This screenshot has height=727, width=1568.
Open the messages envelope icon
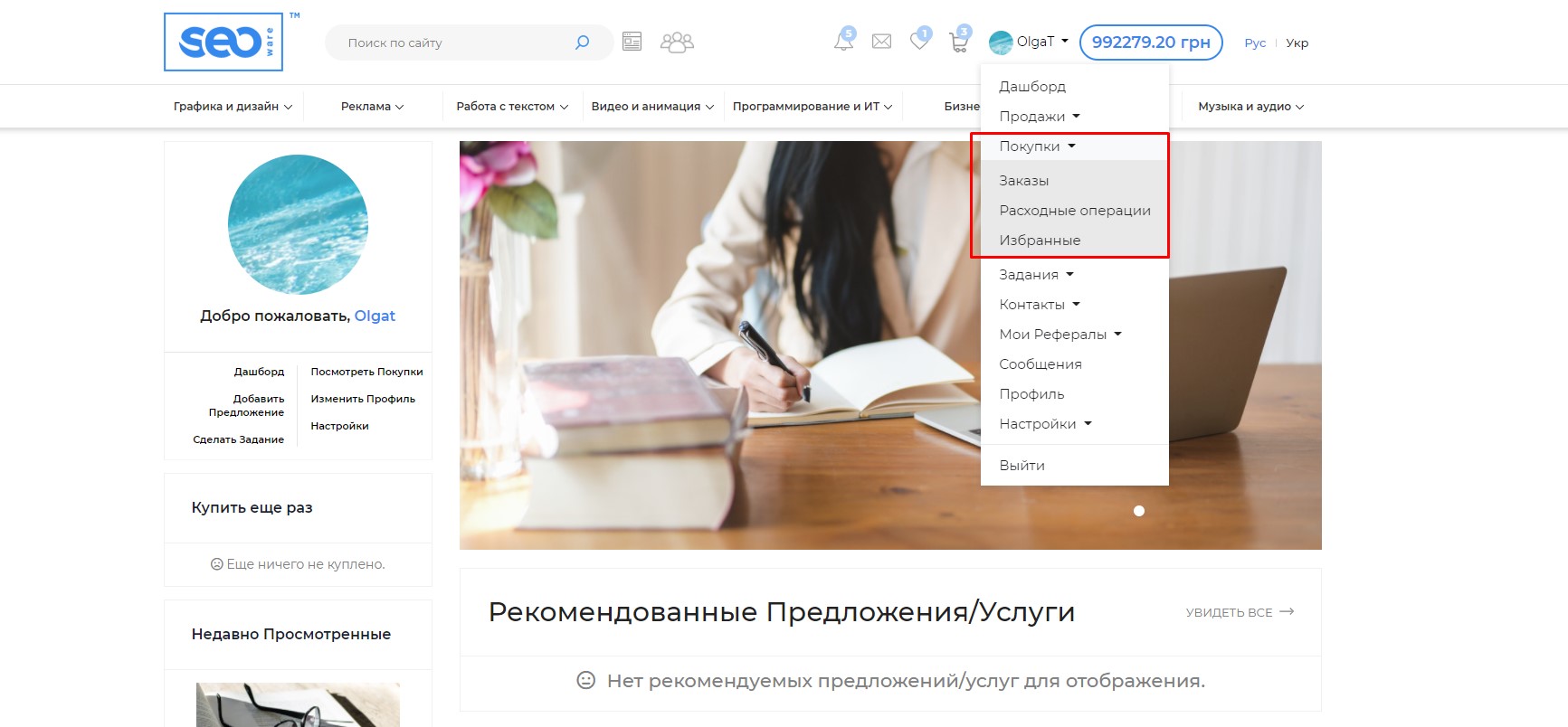(881, 42)
